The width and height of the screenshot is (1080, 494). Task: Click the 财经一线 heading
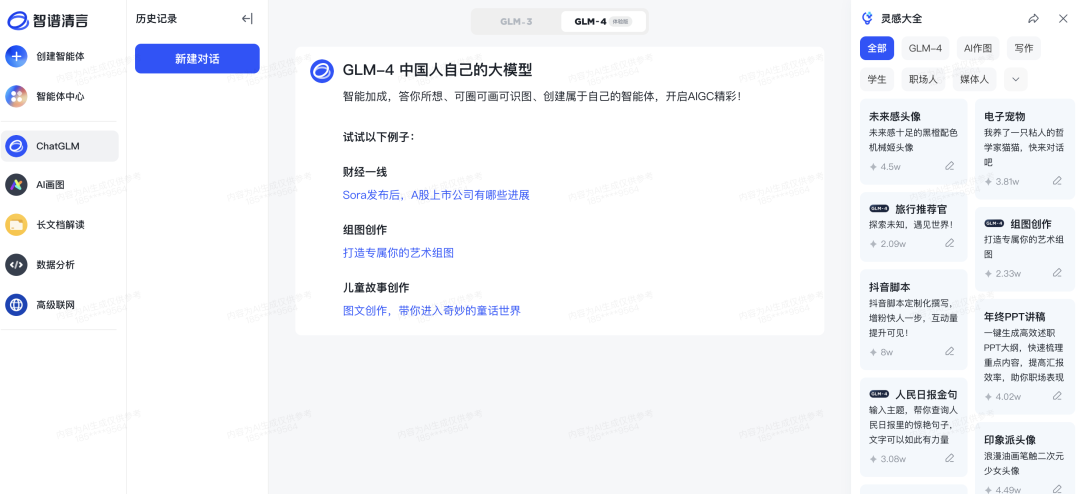[x=365, y=172]
